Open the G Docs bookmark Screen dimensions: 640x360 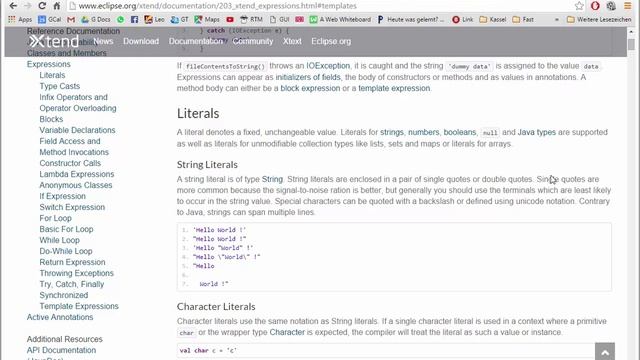pyautogui.click(x=96, y=19)
